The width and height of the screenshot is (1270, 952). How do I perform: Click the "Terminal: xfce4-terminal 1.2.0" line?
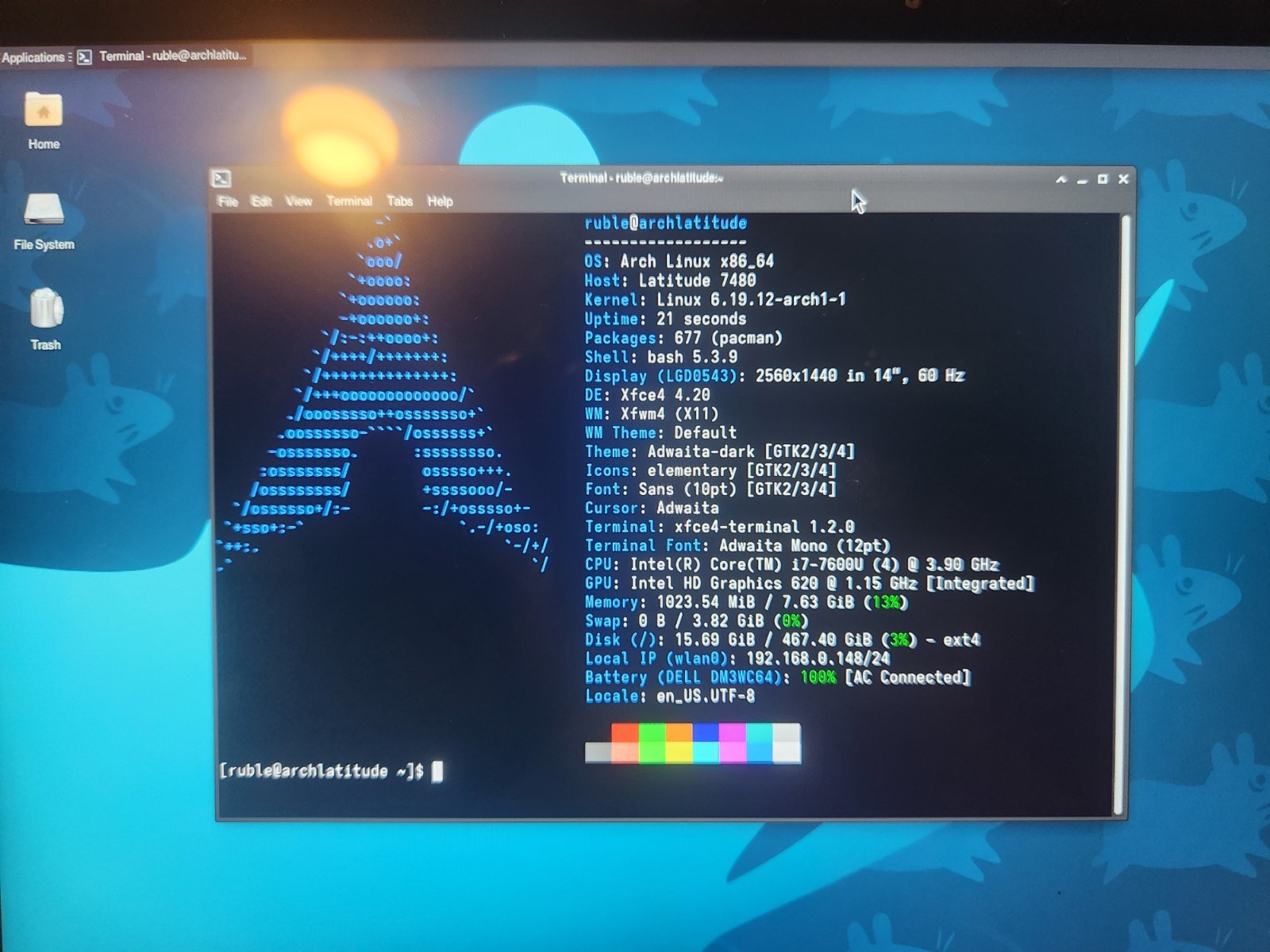pos(719,527)
